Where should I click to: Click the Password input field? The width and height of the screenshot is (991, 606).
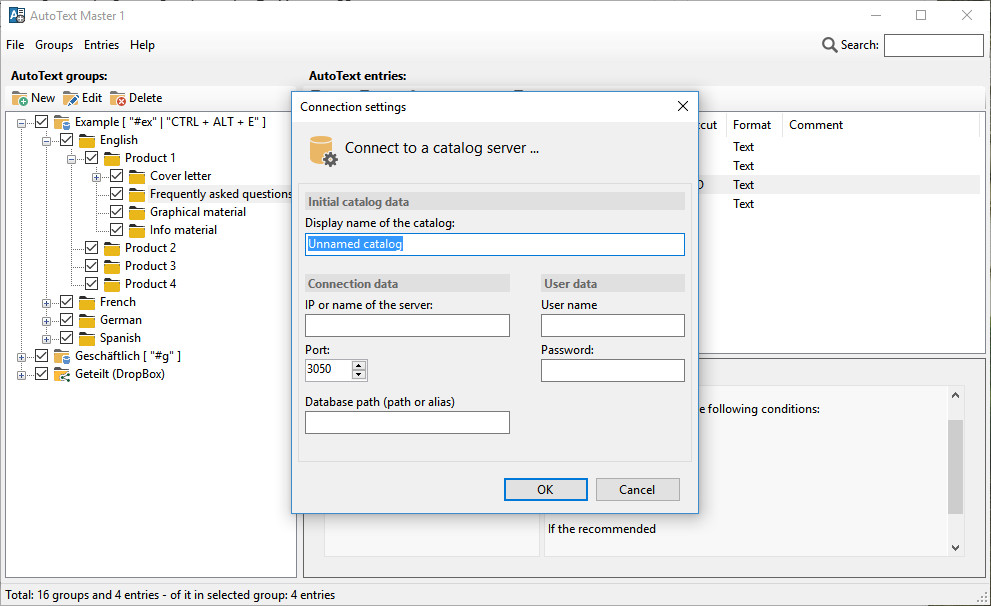[612, 370]
